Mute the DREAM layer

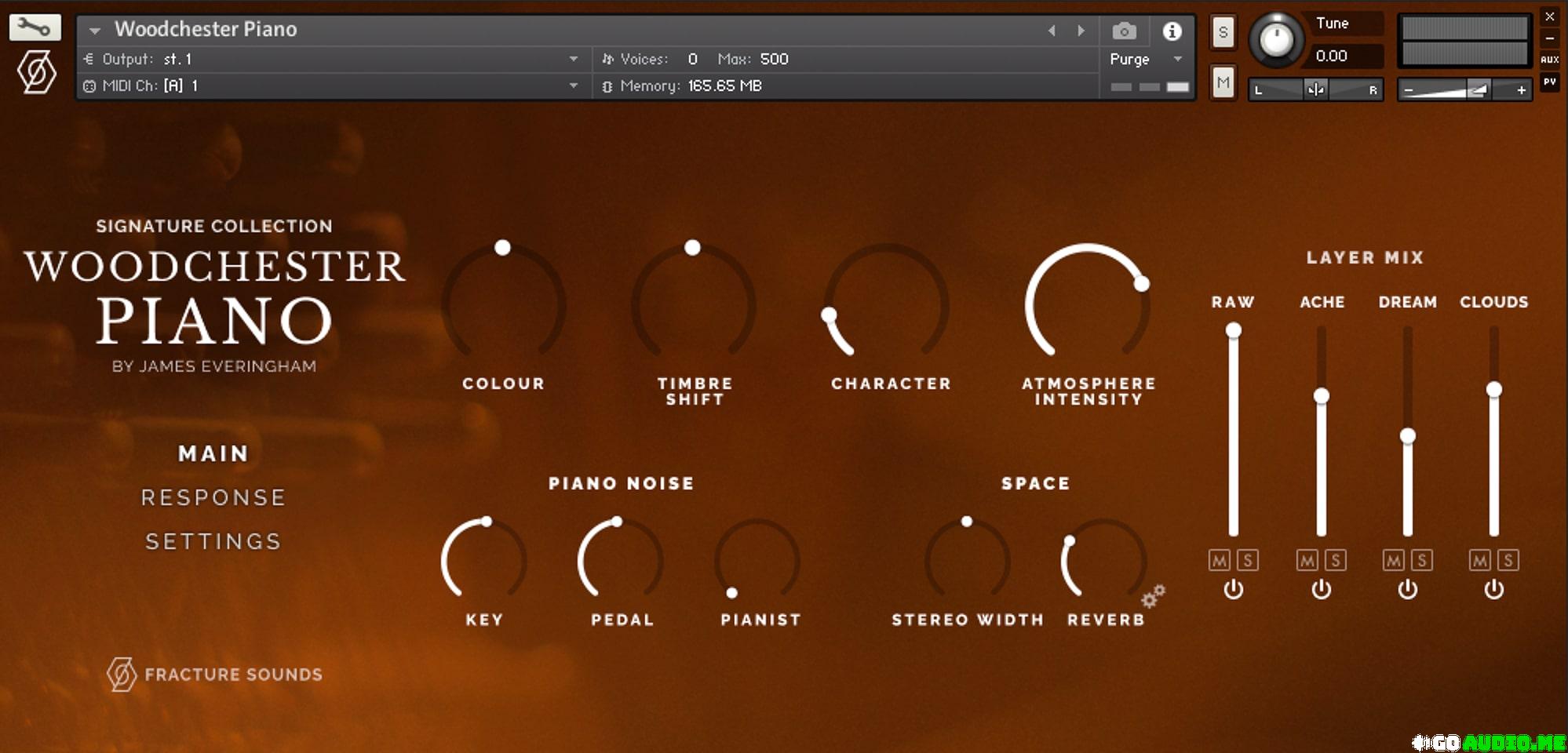[x=1394, y=560]
